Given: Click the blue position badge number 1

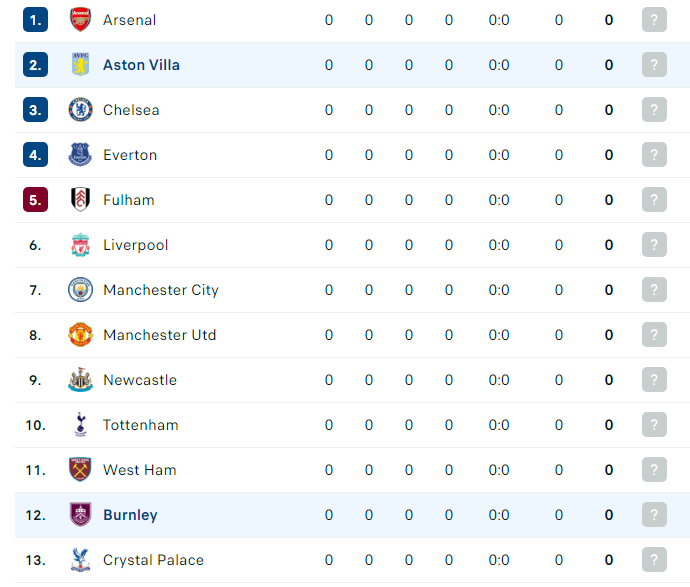Looking at the screenshot, I should tap(36, 20).
